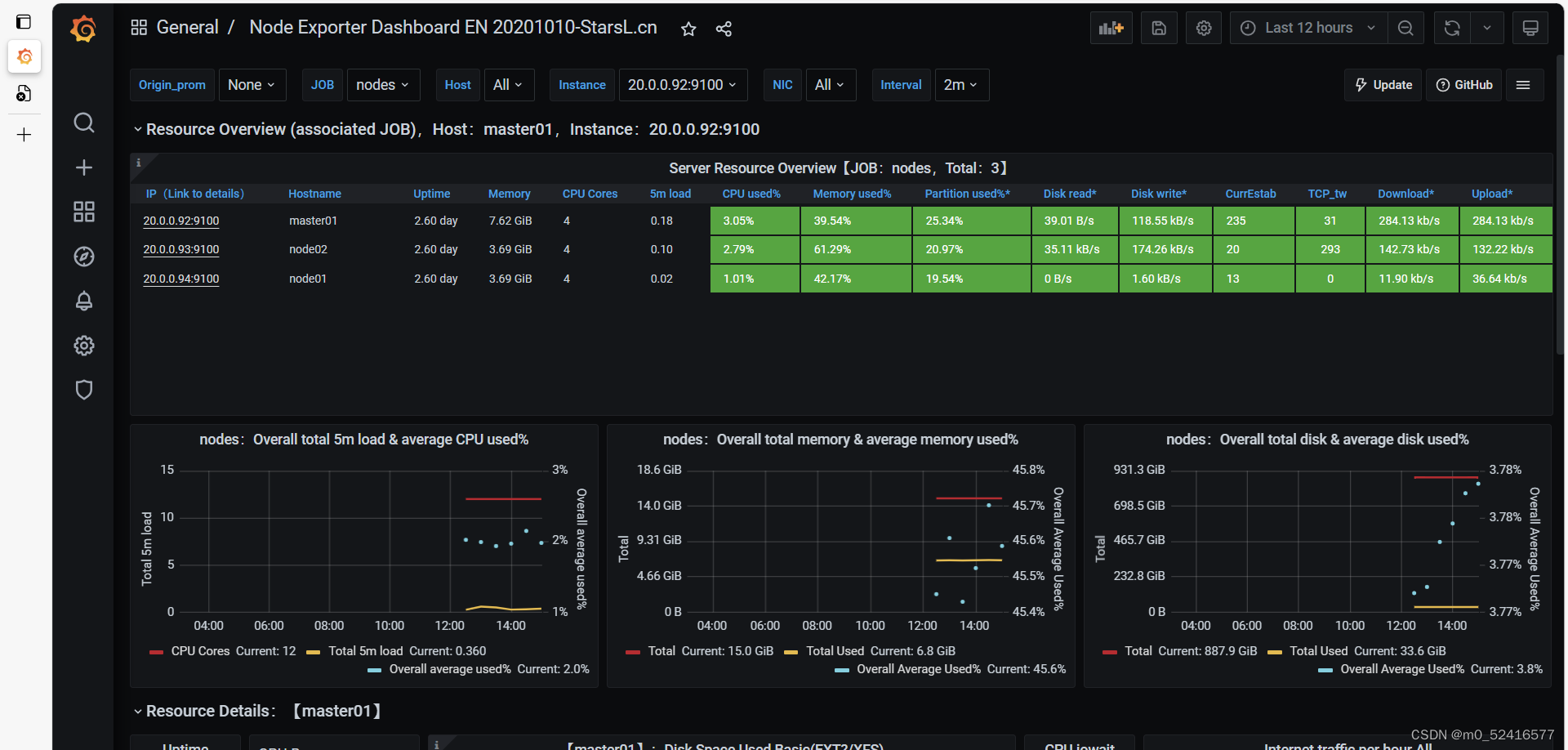Share the dashboard via share icon
The width and height of the screenshot is (1568, 750).
click(x=724, y=29)
